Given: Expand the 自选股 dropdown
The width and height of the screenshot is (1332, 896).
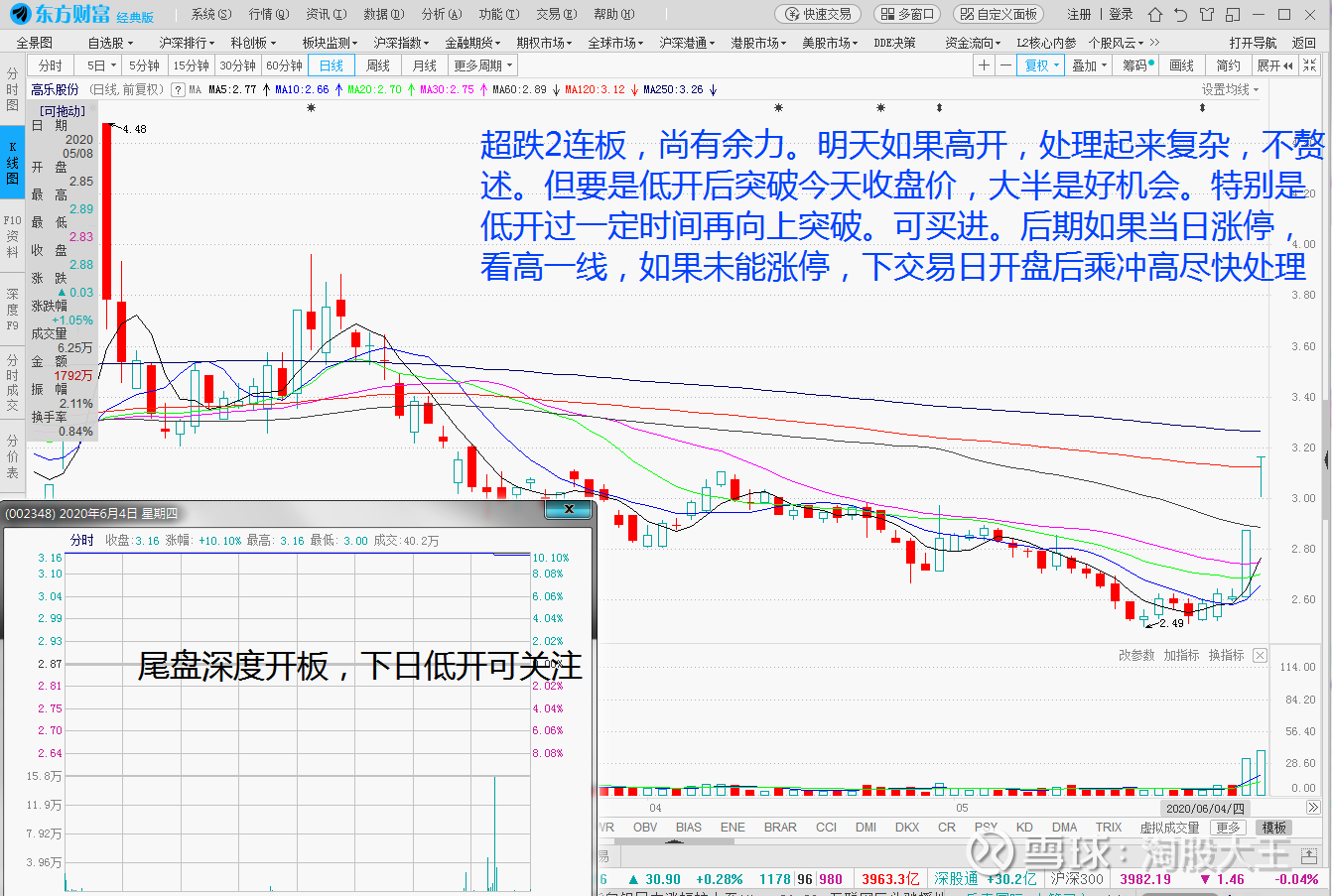Looking at the screenshot, I should (109, 43).
